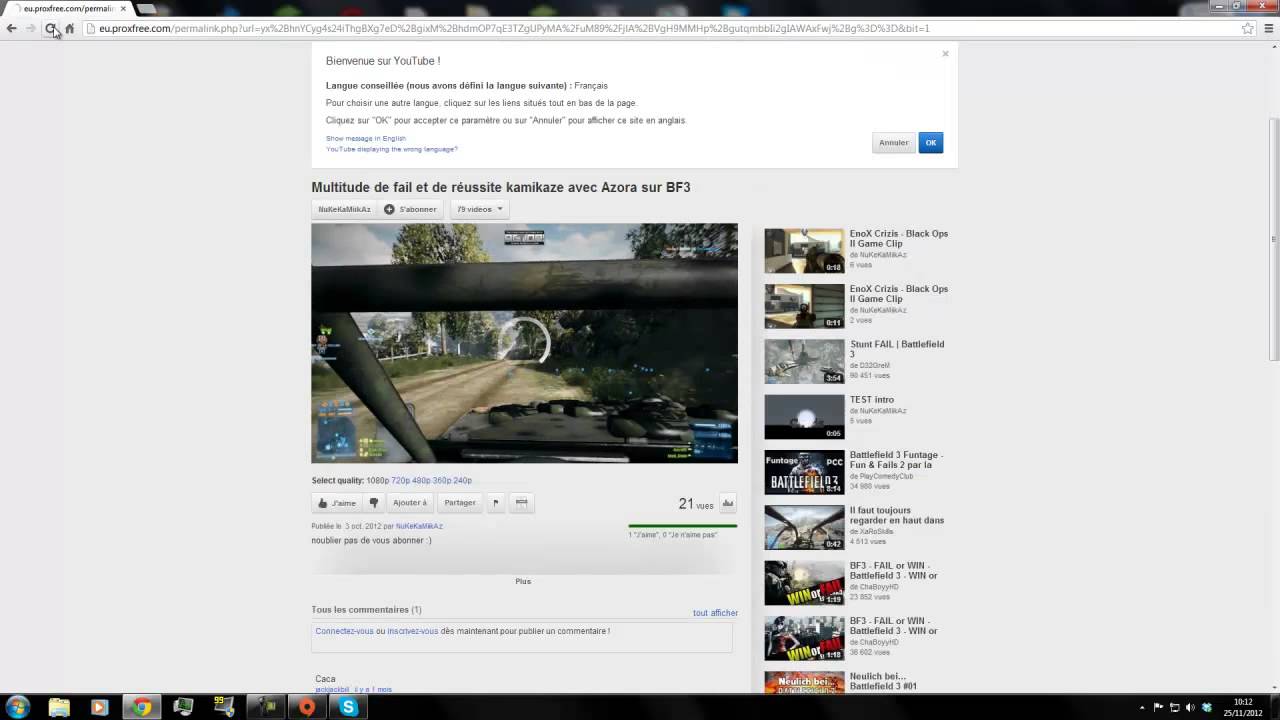Open Battlefield 3 Funtage video thumbnail
Image resolution: width=1280 pixels, height=720 pixels.
coord(805,472)
